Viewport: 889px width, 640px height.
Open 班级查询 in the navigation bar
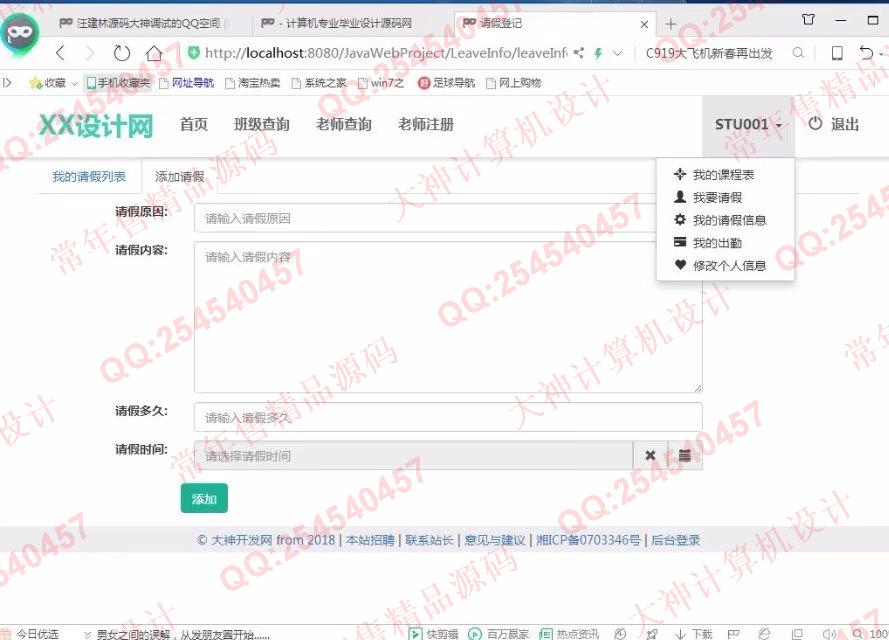(x=262, y=125)
